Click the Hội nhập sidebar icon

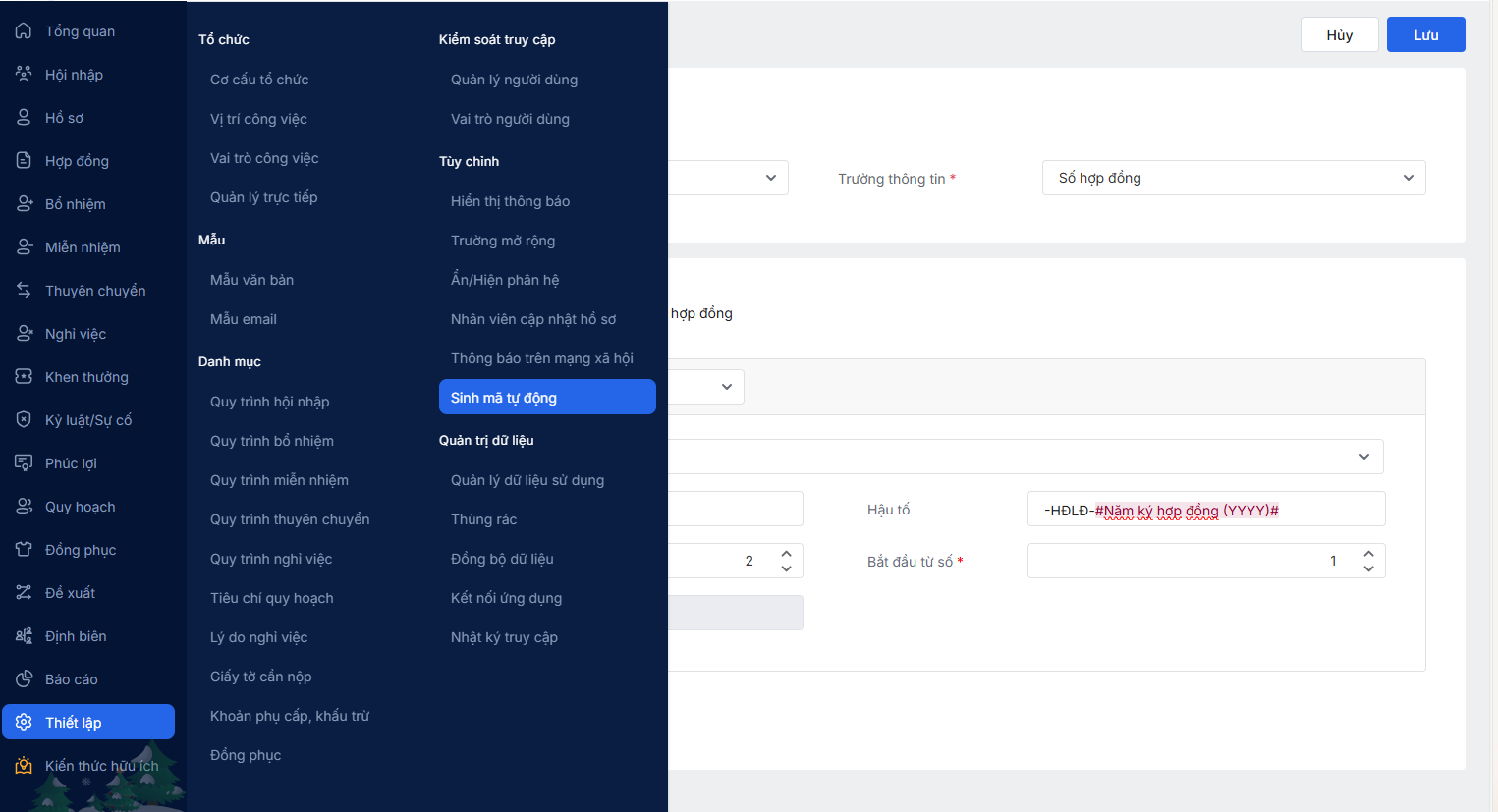(x=24, y=75)
